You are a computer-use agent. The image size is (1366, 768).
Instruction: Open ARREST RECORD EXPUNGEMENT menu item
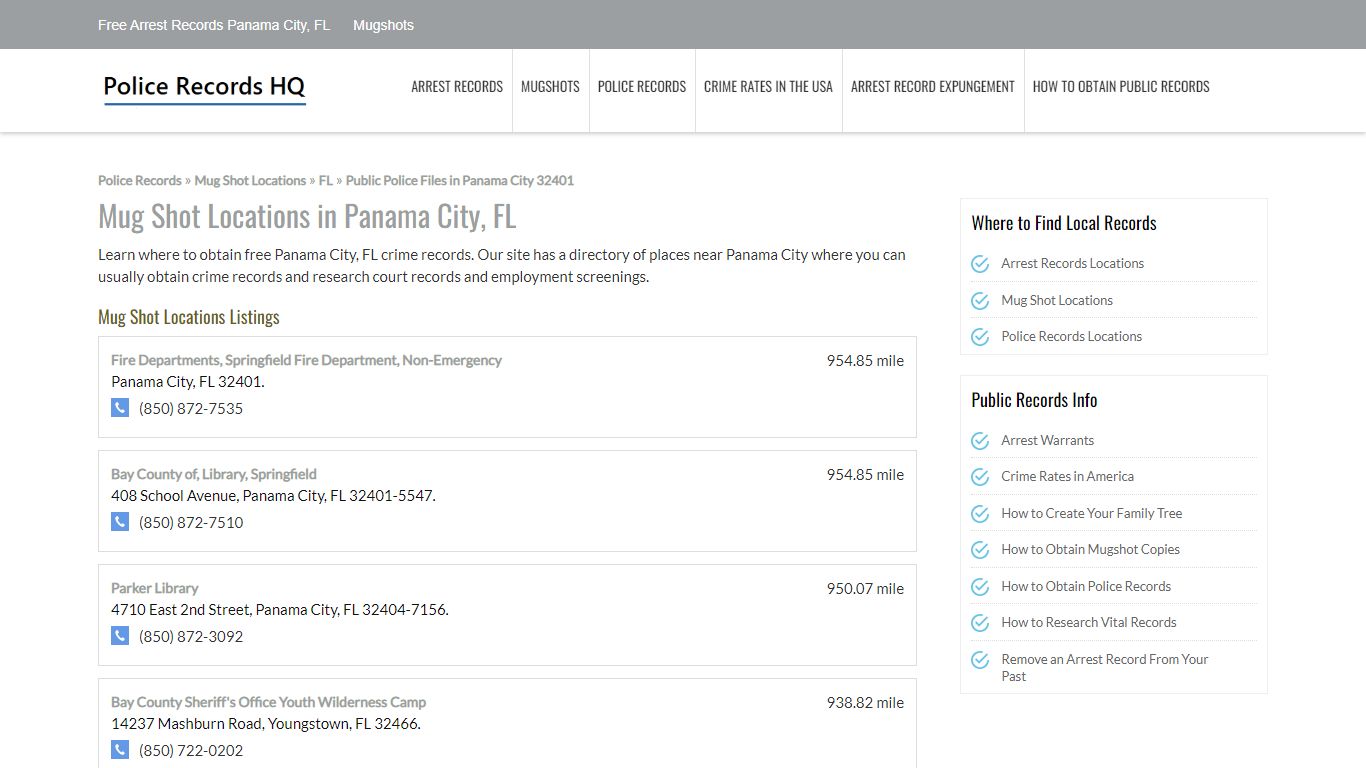point(933,87)
